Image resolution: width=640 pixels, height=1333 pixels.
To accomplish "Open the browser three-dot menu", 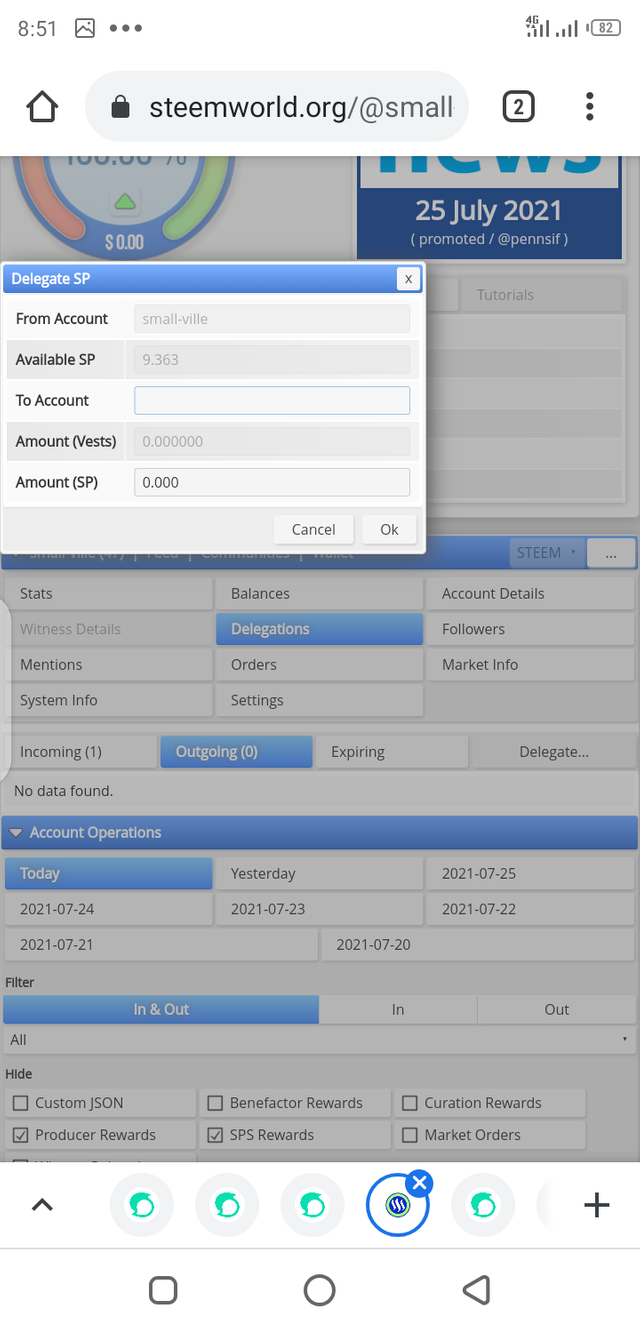I will (590, 106).
